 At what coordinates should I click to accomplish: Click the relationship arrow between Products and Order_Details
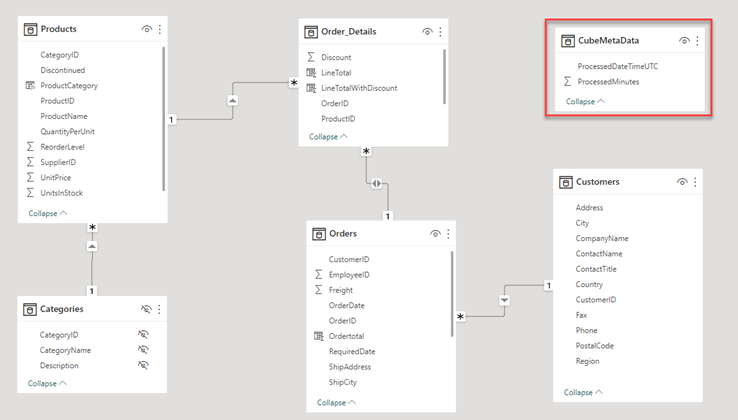pos(232,100)
